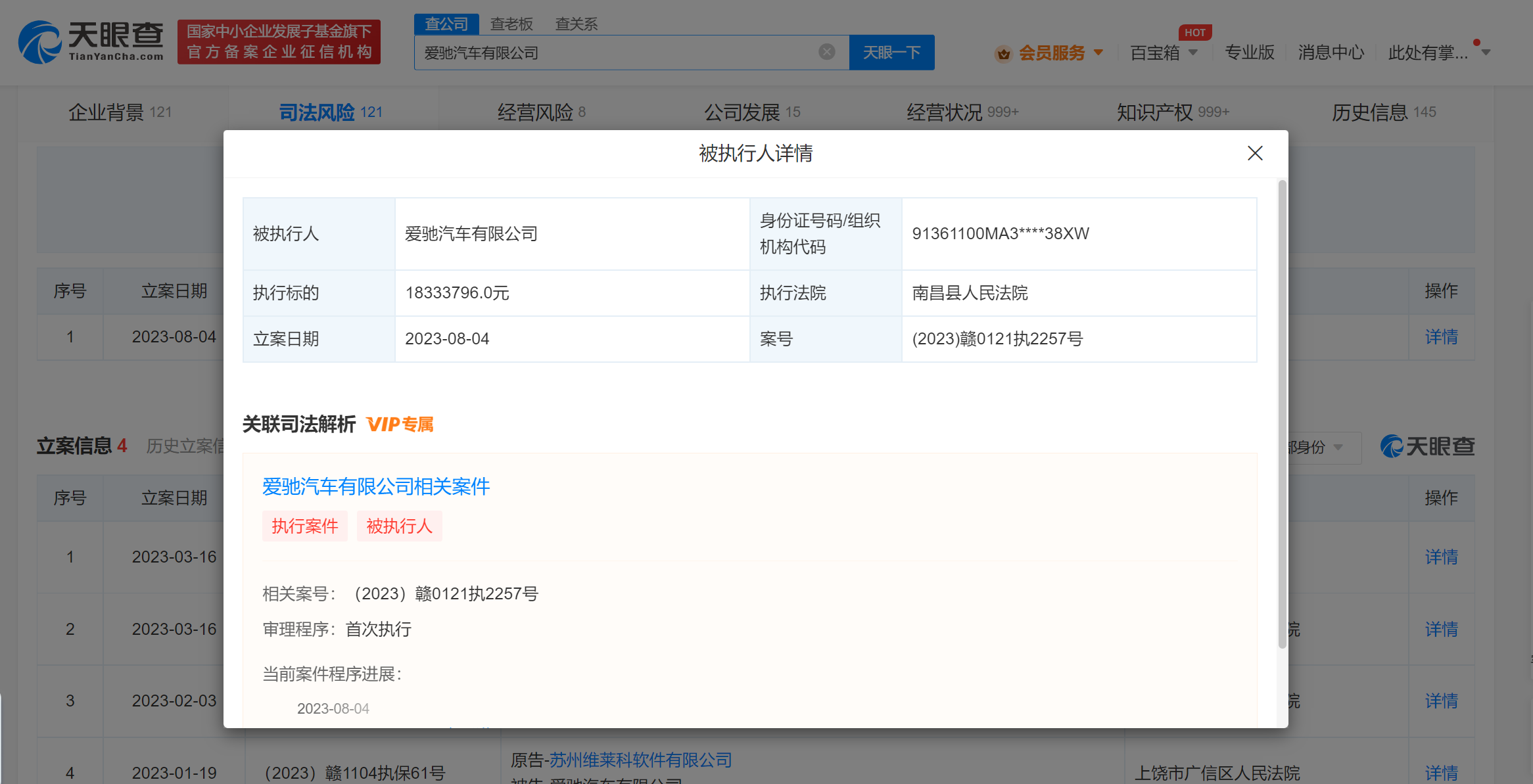Open the 企业背景 tab
This screenshot has width=1533, height=784.
[120, 112]
